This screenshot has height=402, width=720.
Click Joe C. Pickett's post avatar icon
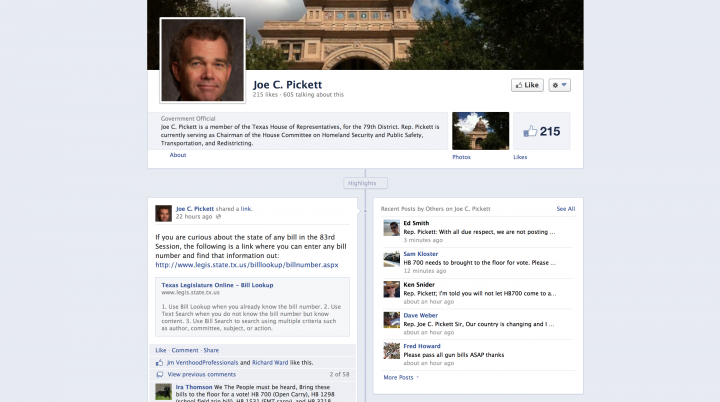coord(163,213)
